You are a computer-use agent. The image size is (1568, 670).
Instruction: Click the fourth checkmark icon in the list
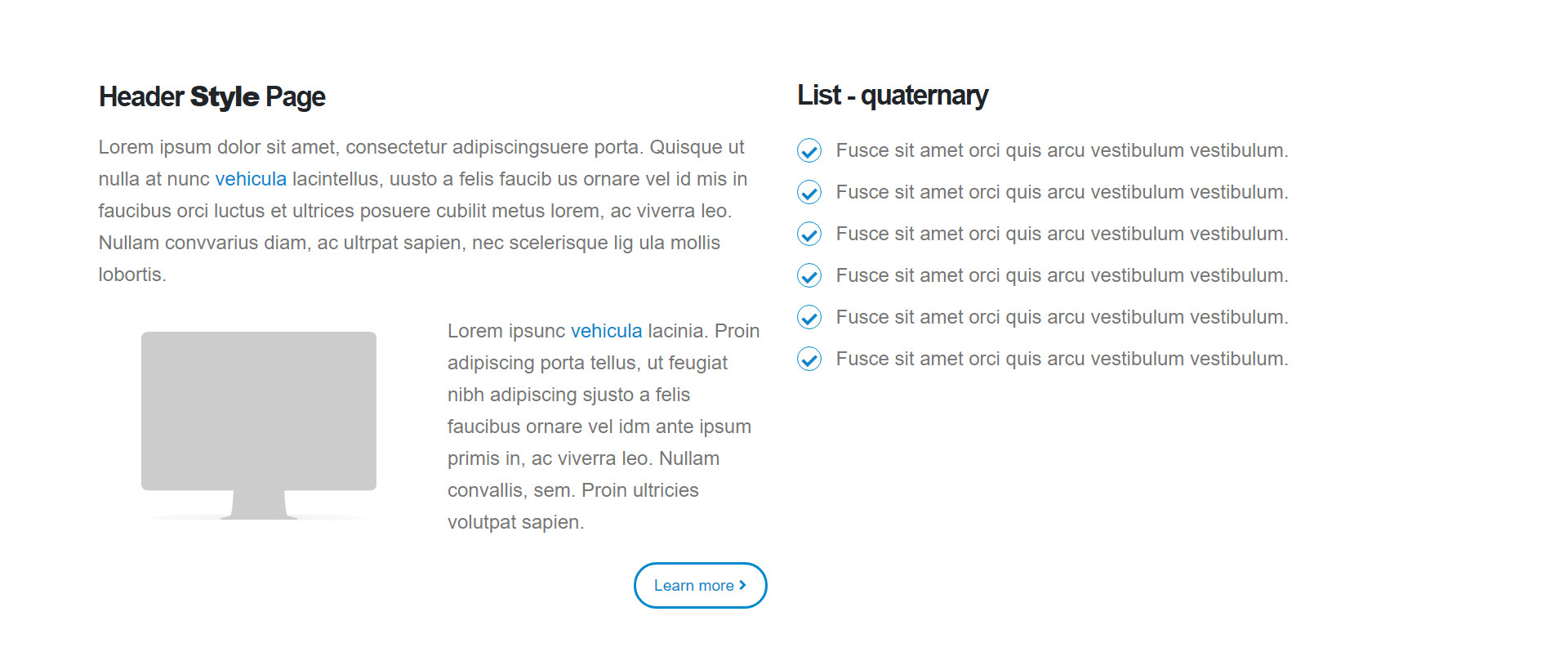point(808,275)
